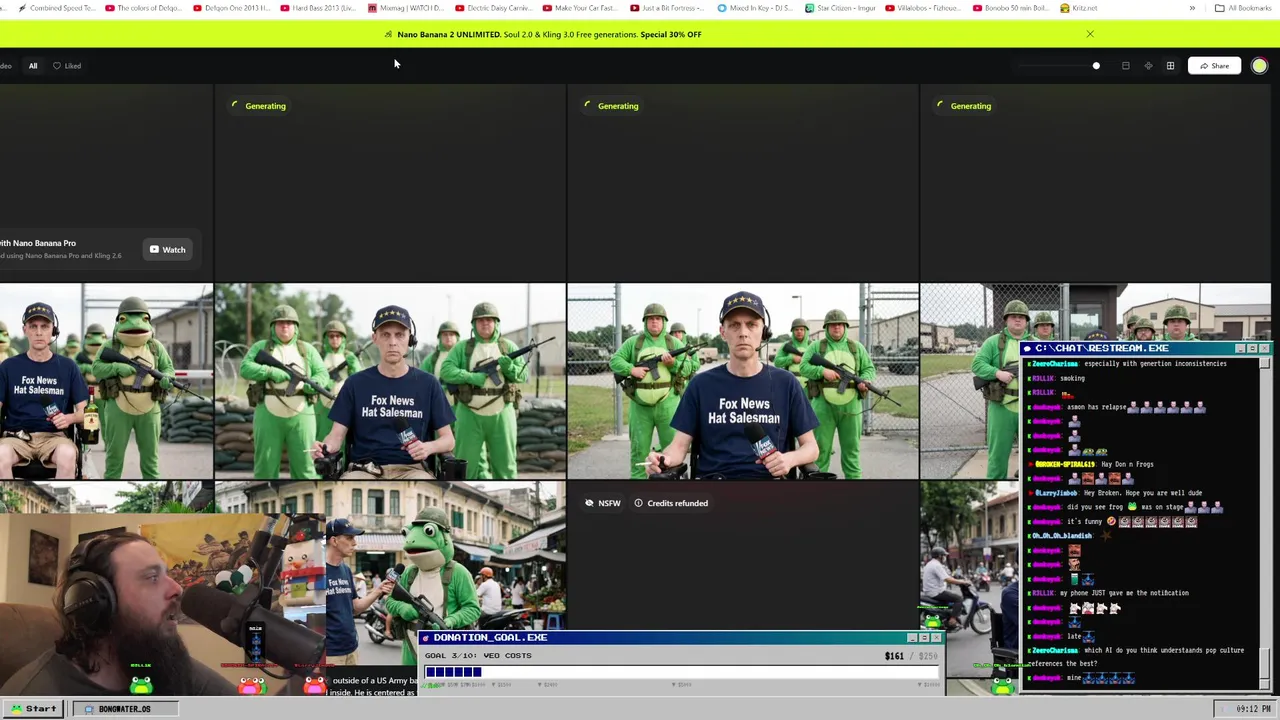
Task: Open the Make Your Car Fast bookmark
Action: tap(581, 8)
